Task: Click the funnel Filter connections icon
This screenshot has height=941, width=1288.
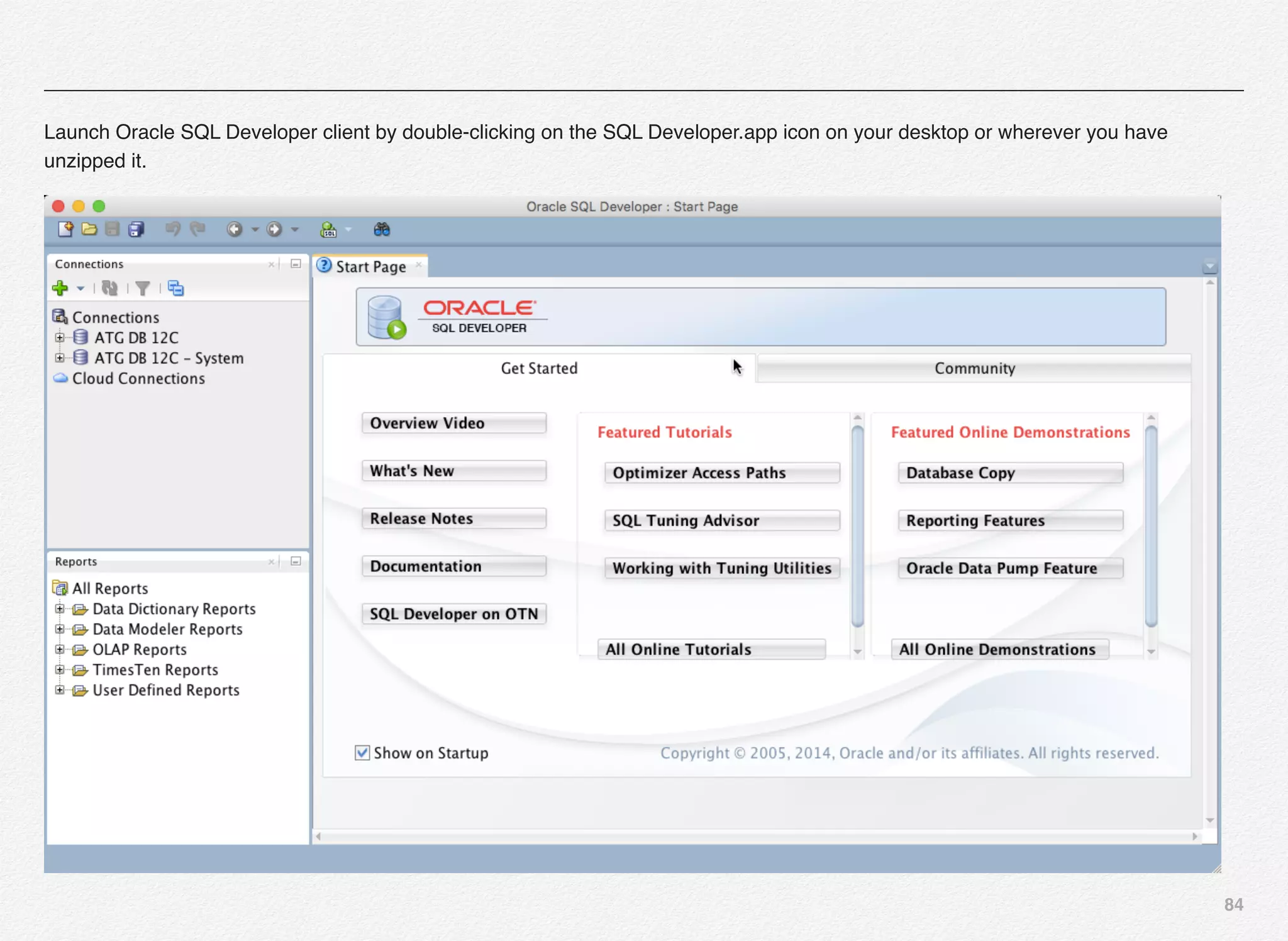Action: pos(143,288)
